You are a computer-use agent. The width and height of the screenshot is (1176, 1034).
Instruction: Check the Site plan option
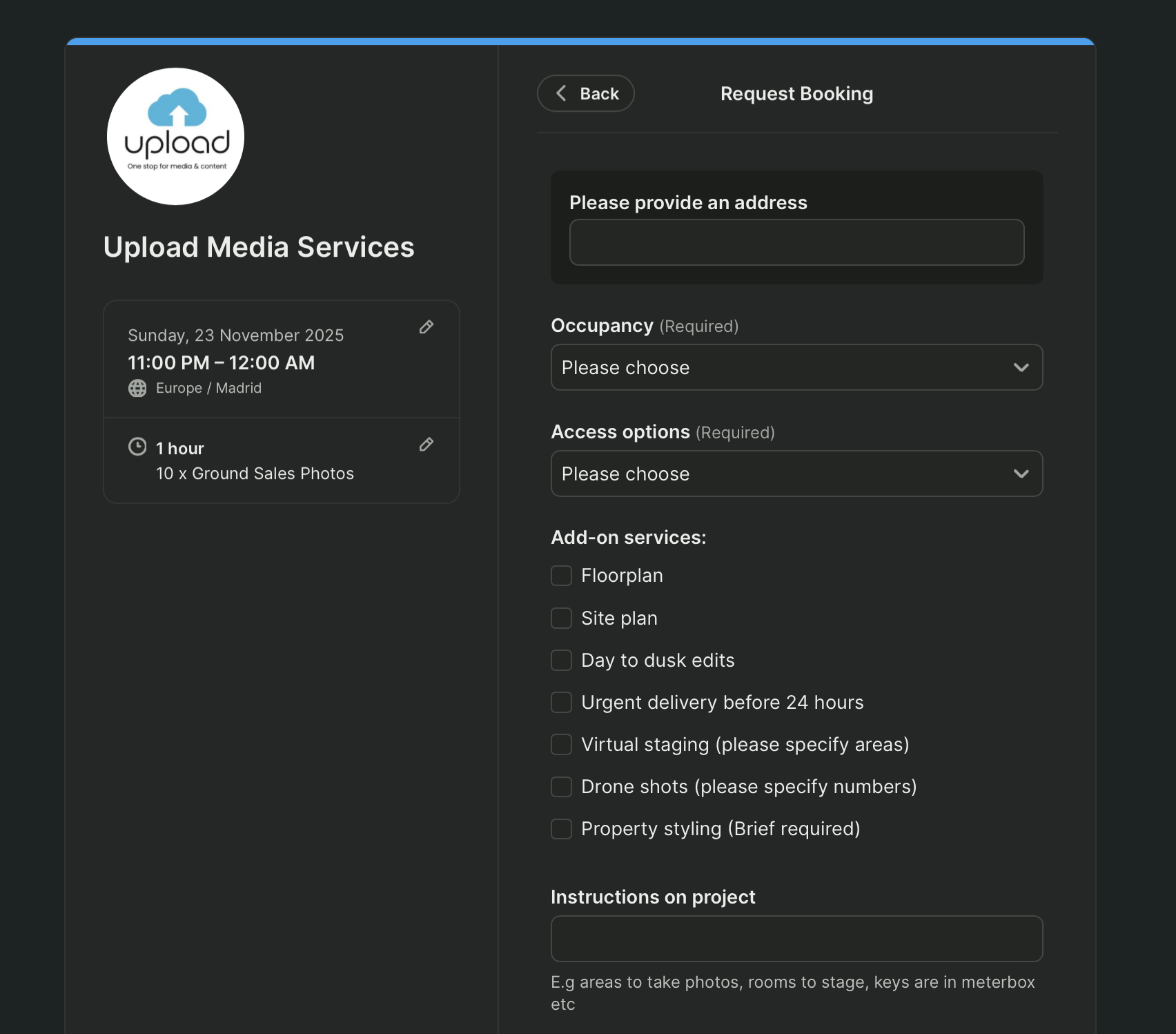561,618
